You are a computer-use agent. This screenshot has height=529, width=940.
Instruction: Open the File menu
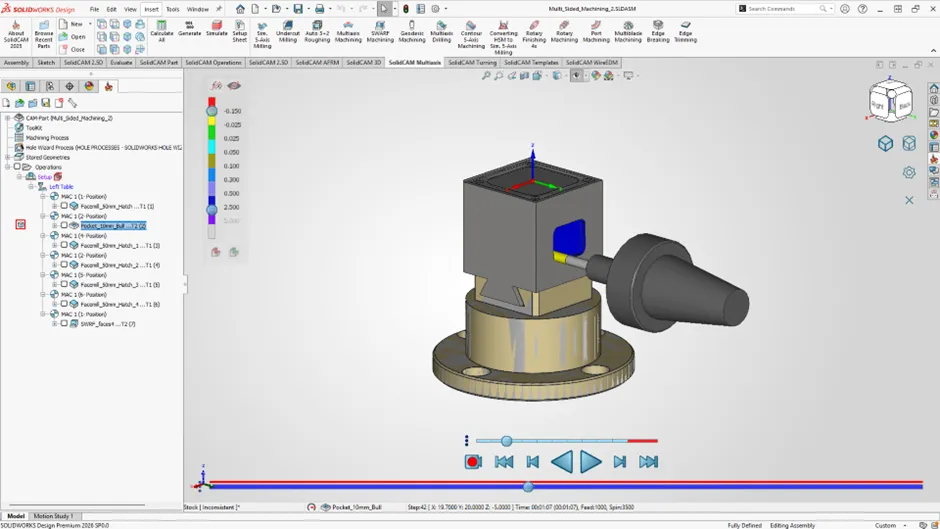coord(94,9)
